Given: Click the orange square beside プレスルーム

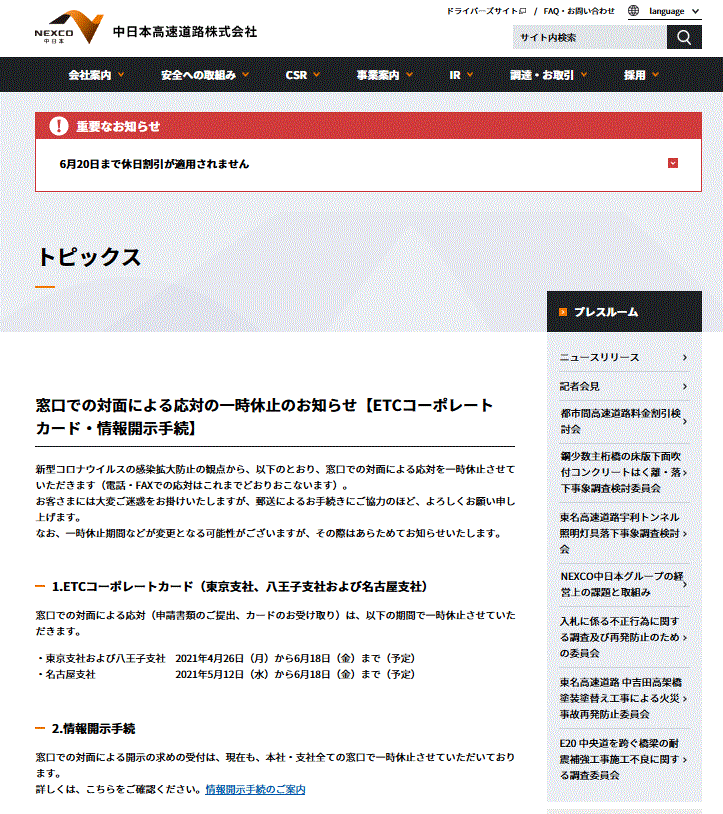Looking at the screenshot, I should tap(564, 312).
